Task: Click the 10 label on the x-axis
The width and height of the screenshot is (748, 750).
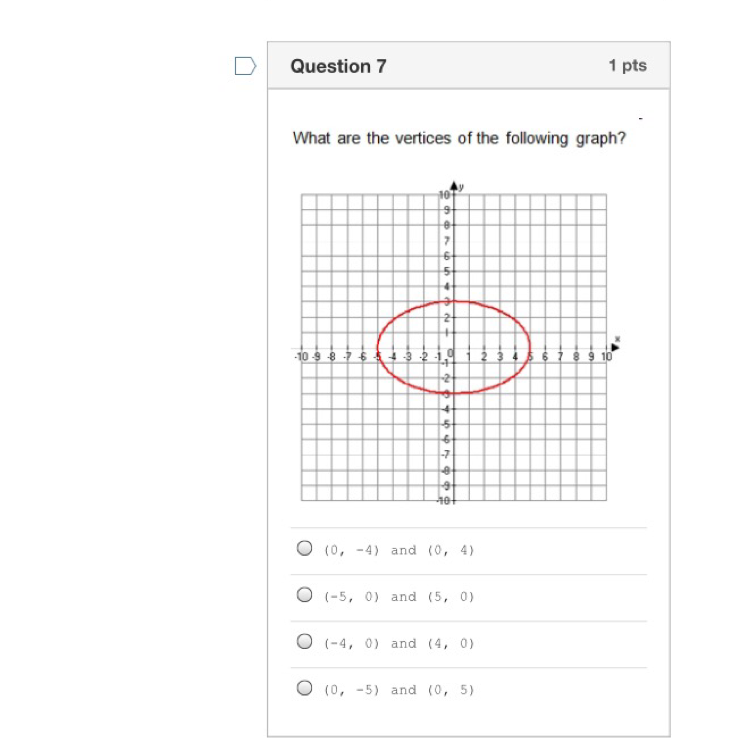Action: click(606, 357)
